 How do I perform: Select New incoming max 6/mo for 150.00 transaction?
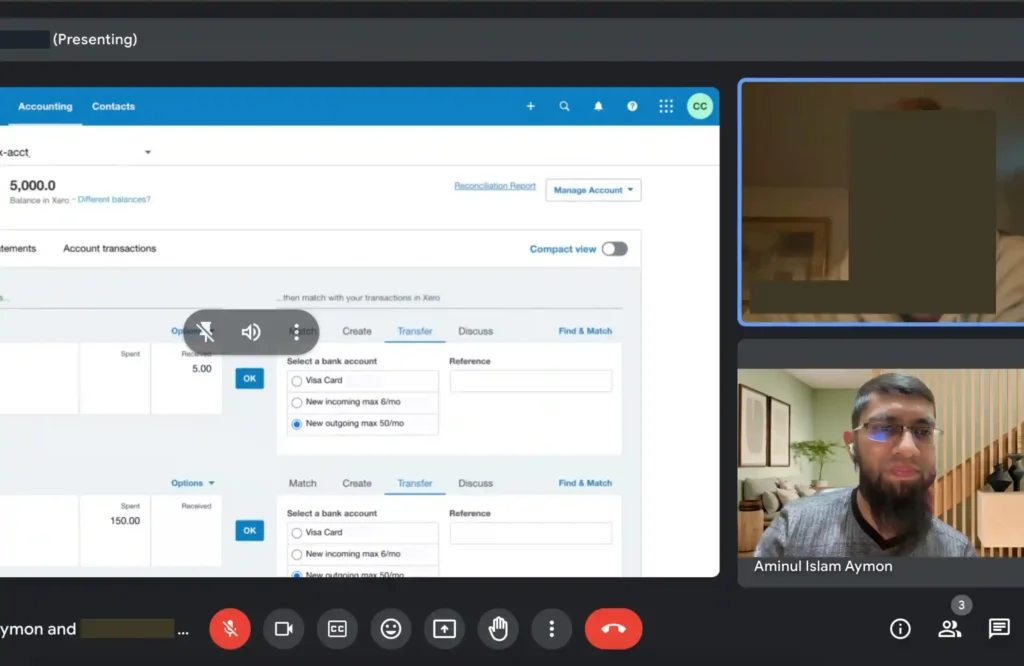tap(296, 554)
